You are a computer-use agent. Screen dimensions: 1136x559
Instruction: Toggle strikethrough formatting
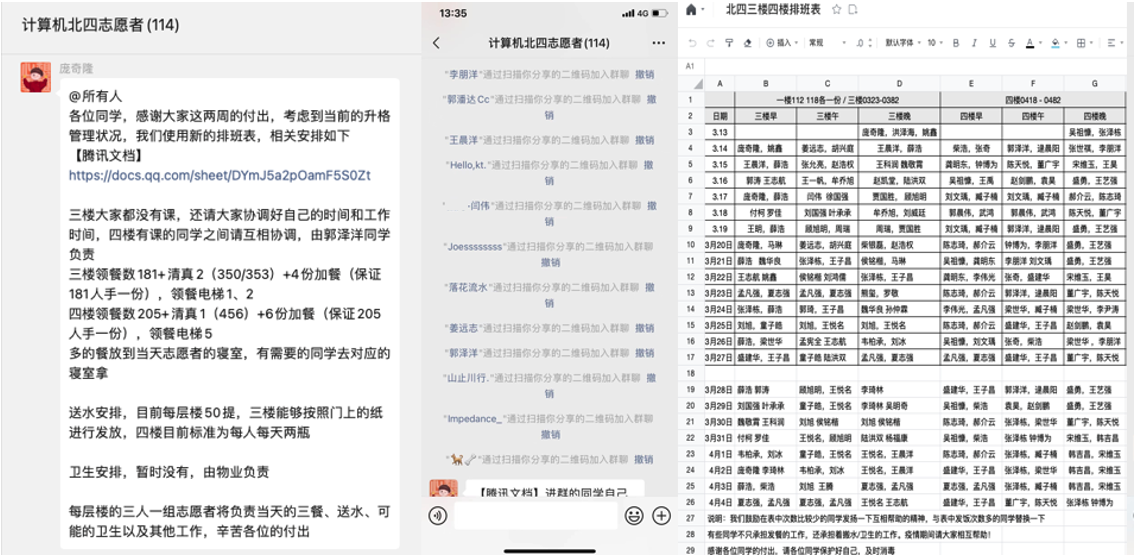(x=1010, y=43)
